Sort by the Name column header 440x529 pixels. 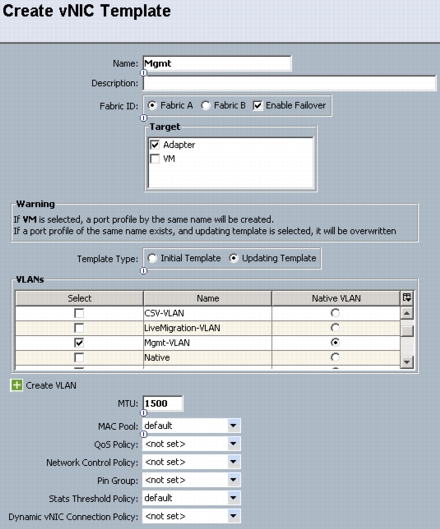[x=208, y=298]
